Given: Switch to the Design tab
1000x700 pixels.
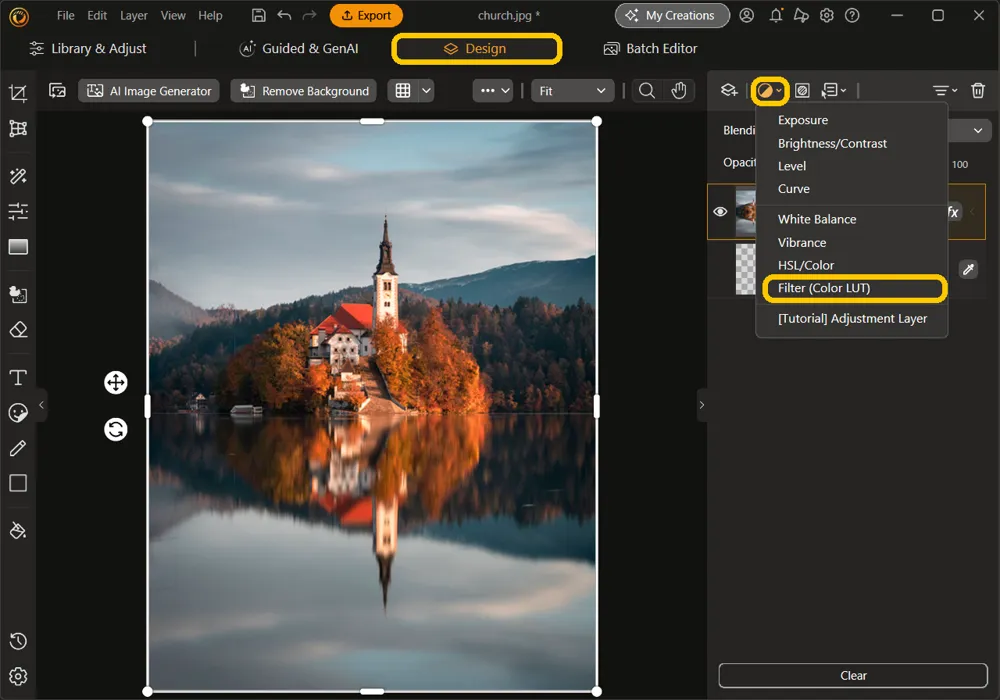Looking at the screenshot, I should coord(476,48).
